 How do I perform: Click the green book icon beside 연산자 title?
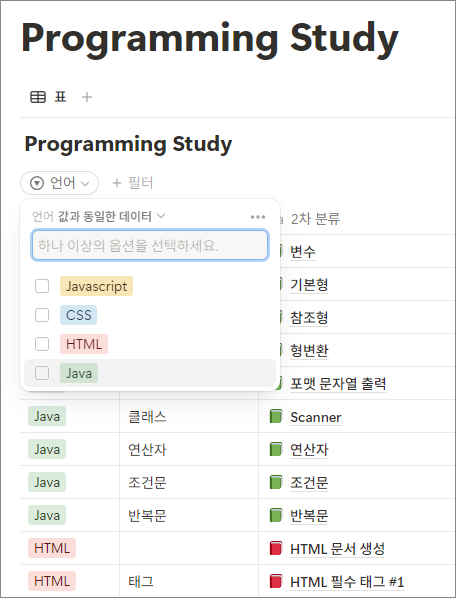point(276,449)
